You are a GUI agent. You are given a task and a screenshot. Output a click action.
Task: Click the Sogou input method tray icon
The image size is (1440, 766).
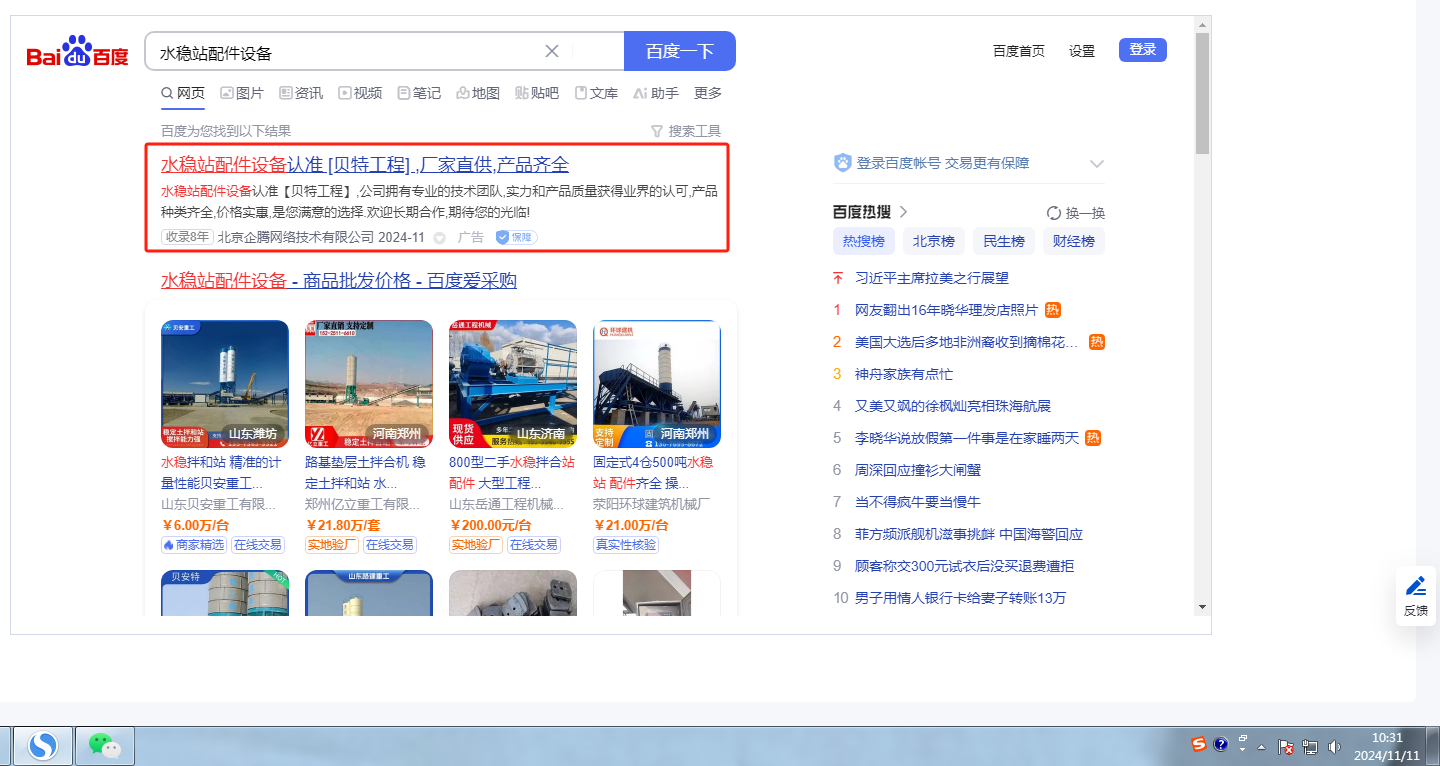click(x=1199, y=744)
